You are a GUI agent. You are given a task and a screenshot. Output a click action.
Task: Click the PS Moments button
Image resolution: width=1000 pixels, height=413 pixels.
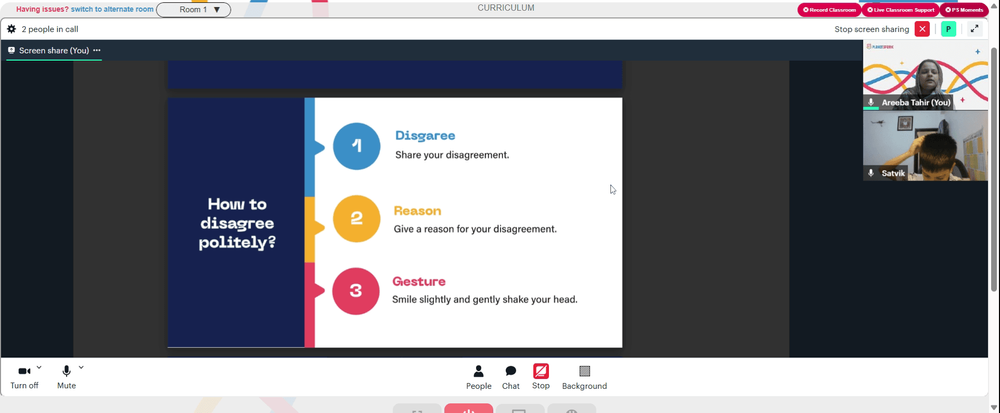coord(963,10)
